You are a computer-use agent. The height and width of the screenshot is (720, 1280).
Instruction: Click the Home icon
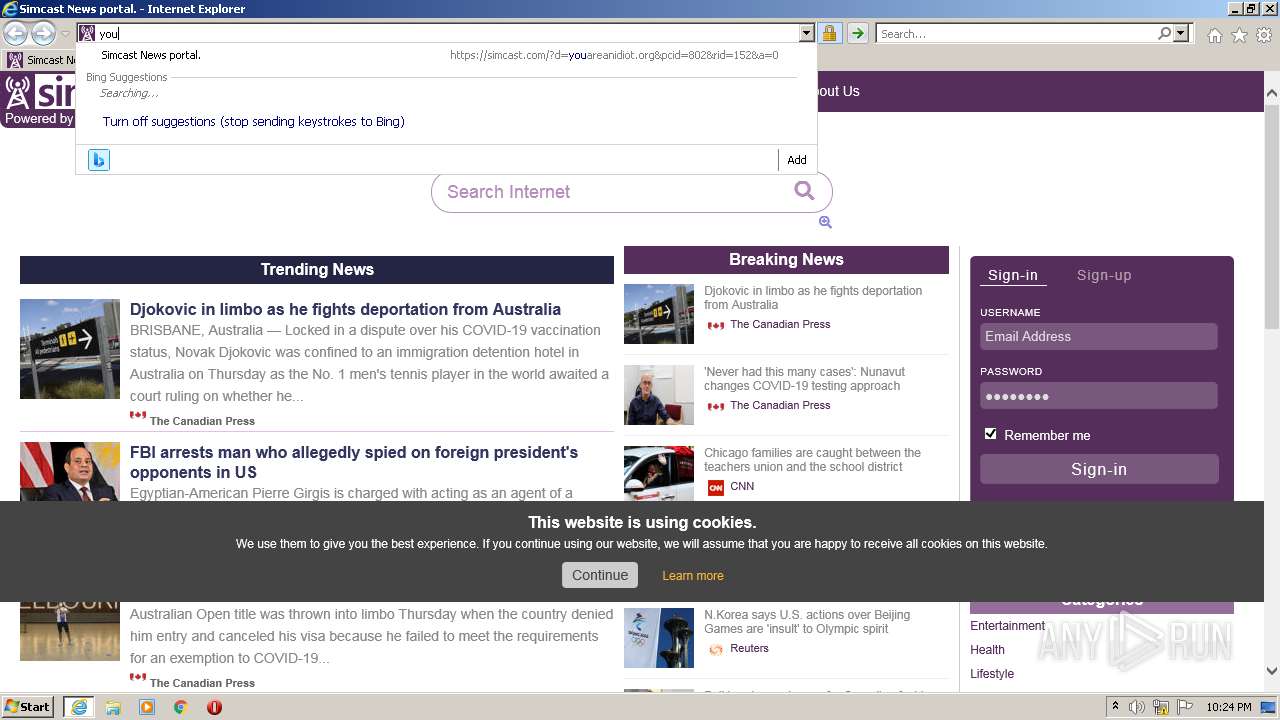pos(1214,35)
